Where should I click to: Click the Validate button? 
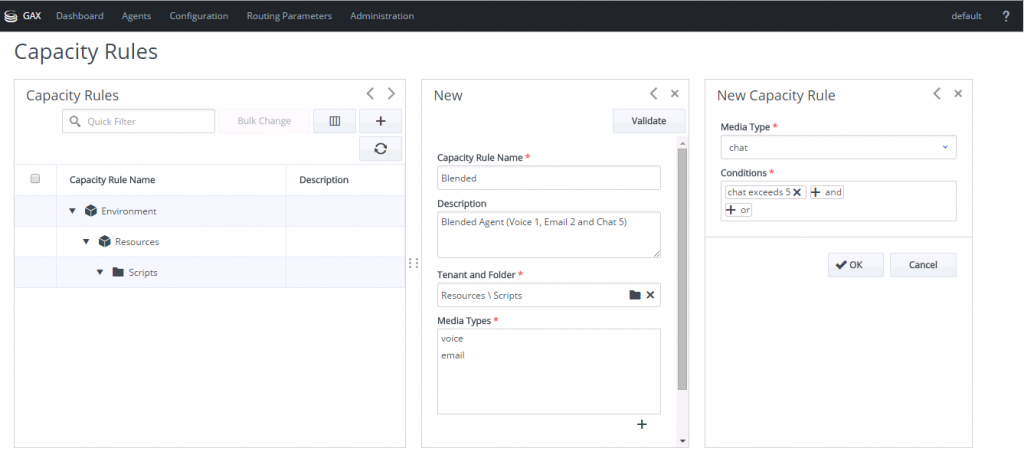click(648, 121)
